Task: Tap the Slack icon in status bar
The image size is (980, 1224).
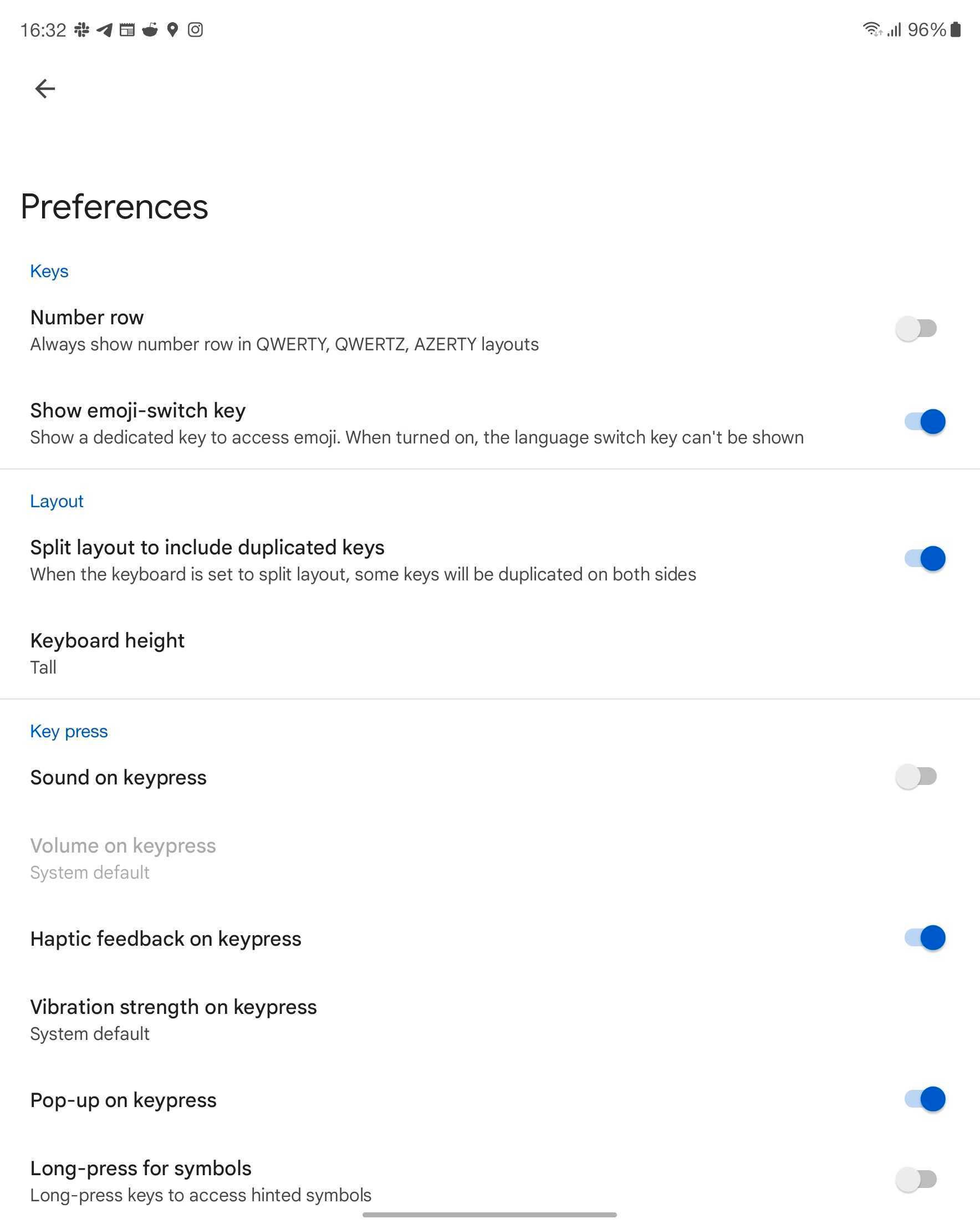Action: tap(82, 29)
